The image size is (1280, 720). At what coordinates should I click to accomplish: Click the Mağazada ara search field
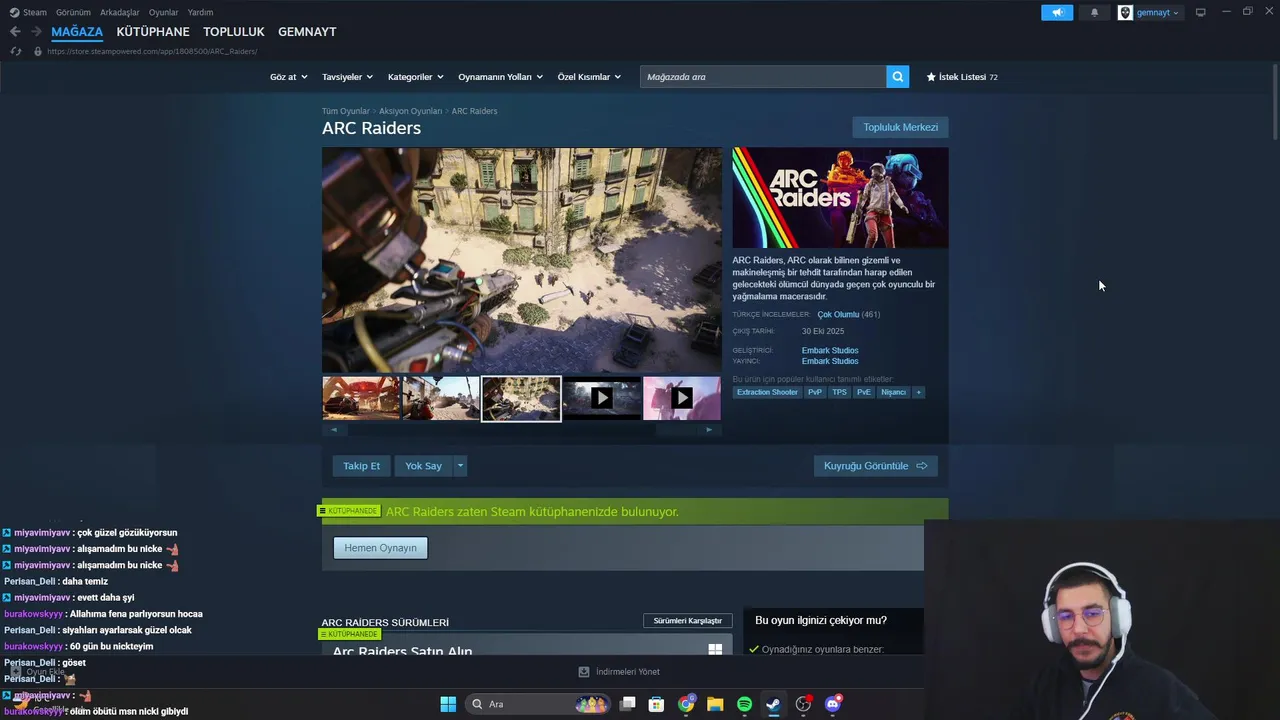[x=763, y=76]
